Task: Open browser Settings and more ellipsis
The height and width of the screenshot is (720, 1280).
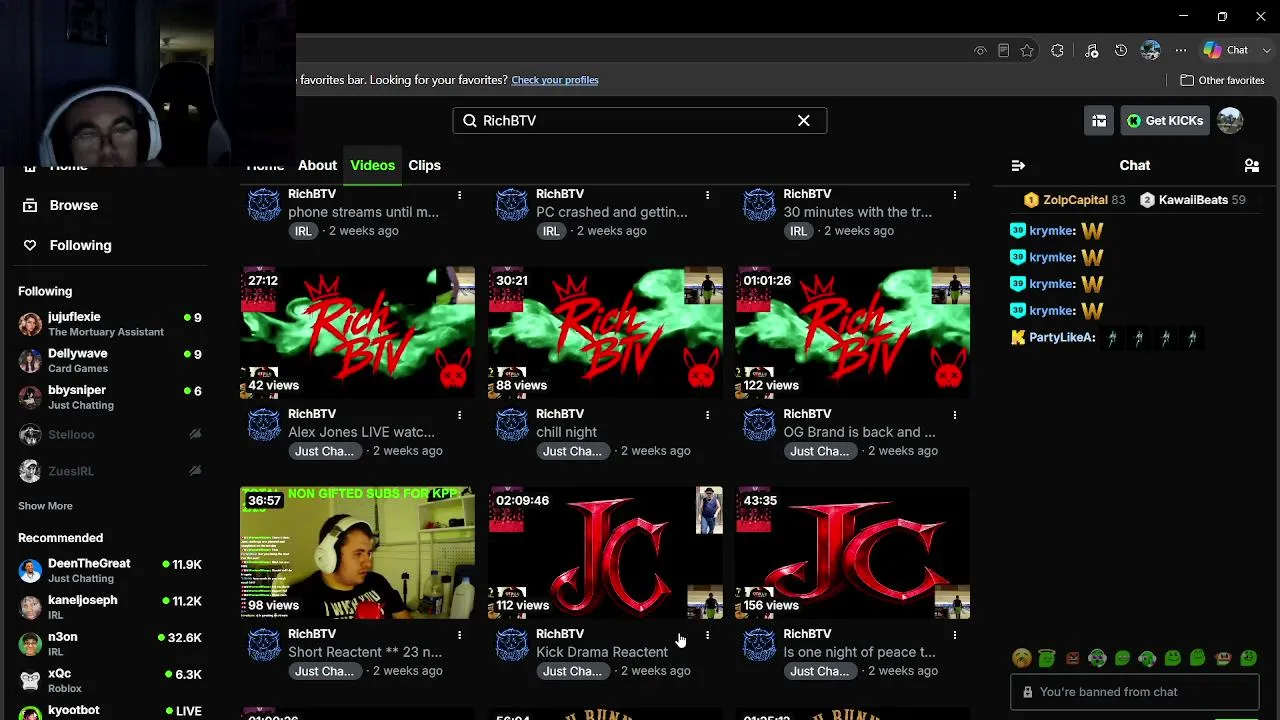Action: 1181,51
